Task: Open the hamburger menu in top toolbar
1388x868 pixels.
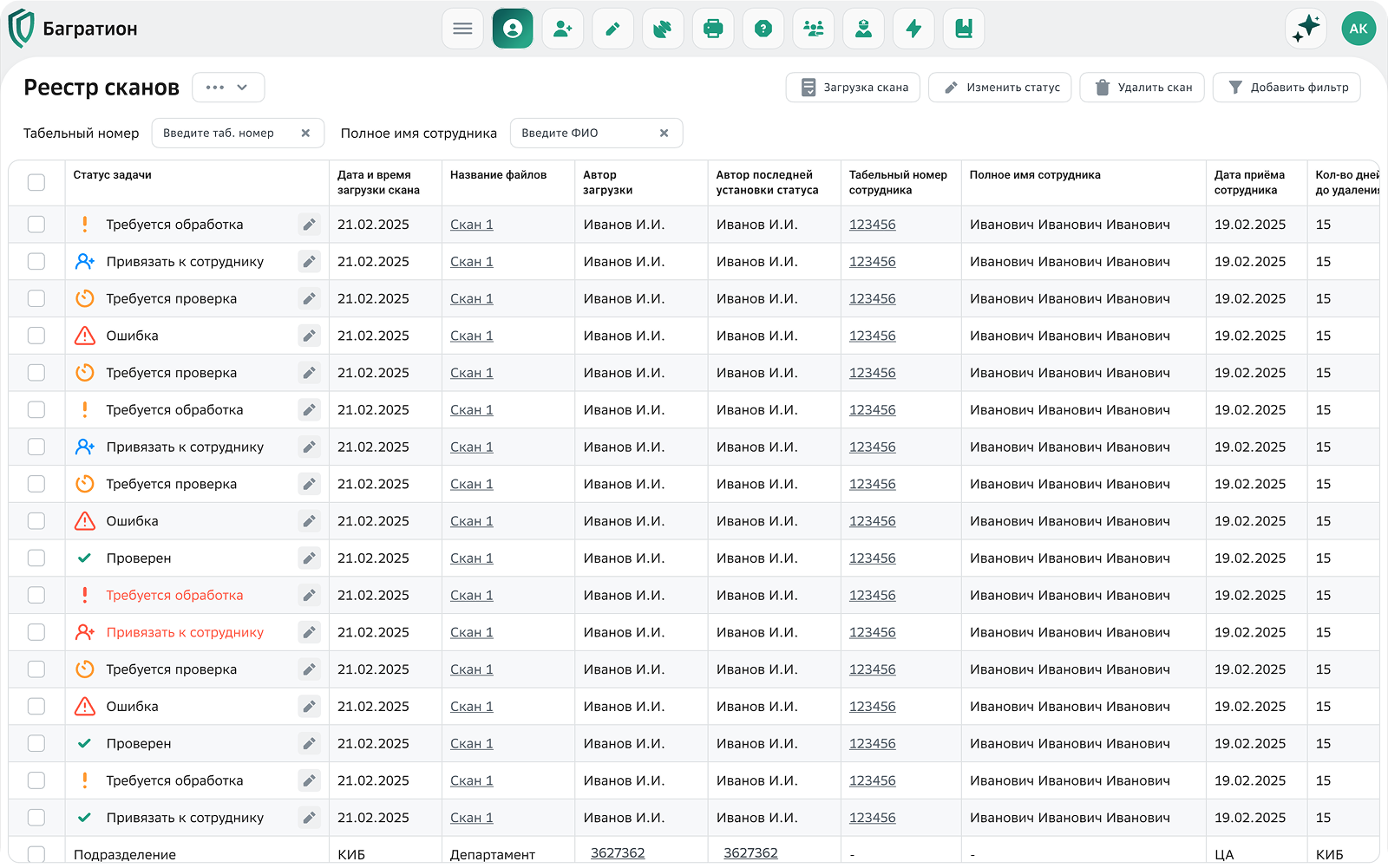Action: [462, 29]
